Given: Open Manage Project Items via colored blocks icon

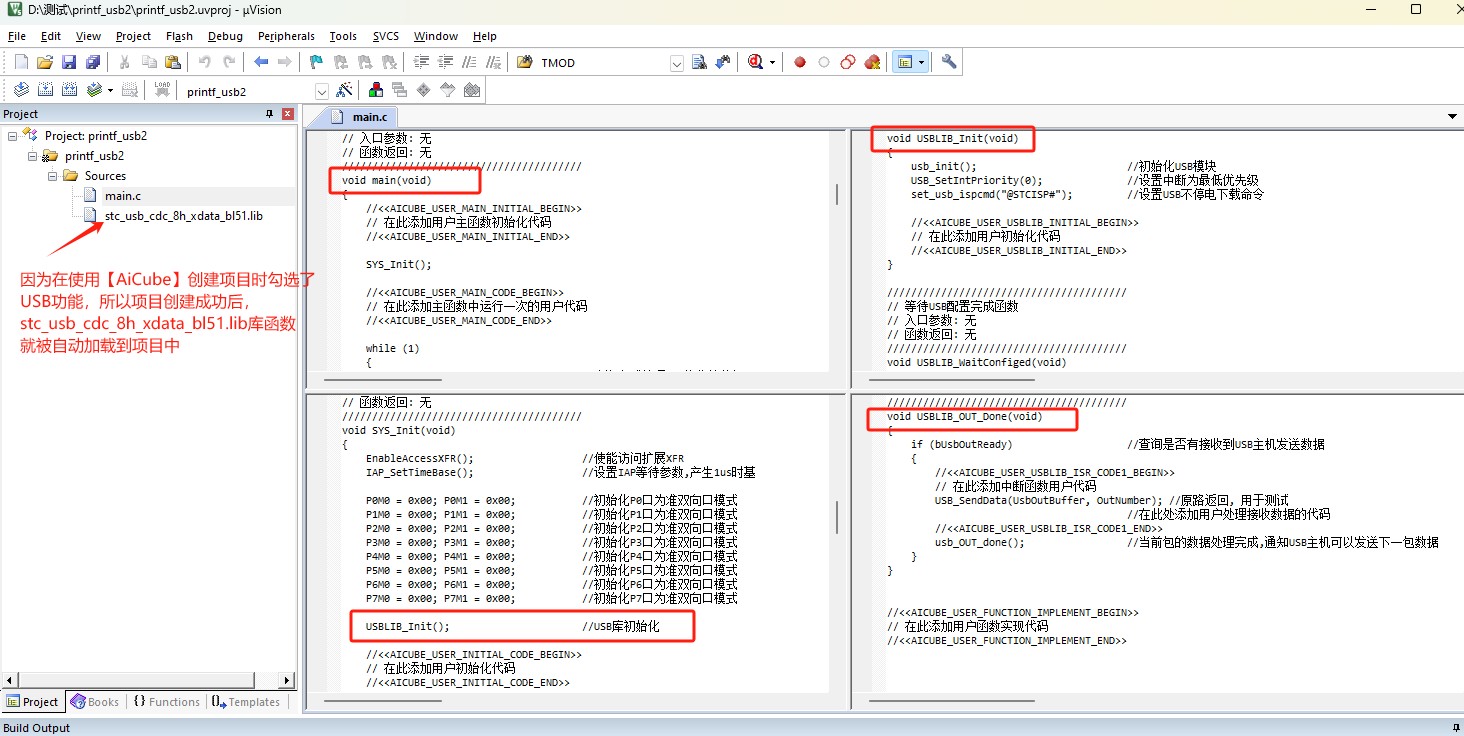Looking at the screenshot, I should [376, 90].
